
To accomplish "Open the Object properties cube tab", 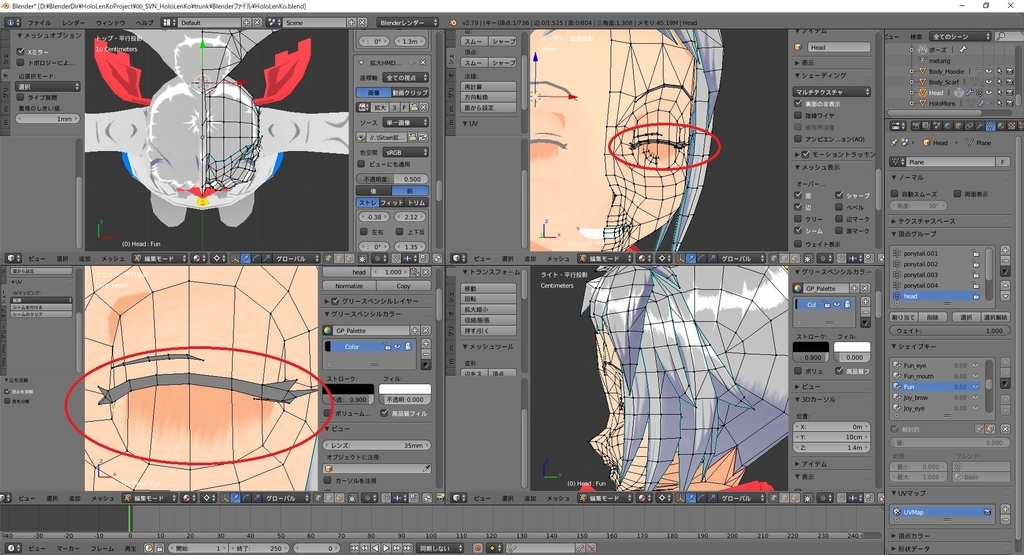I will (x=959, y=125).
